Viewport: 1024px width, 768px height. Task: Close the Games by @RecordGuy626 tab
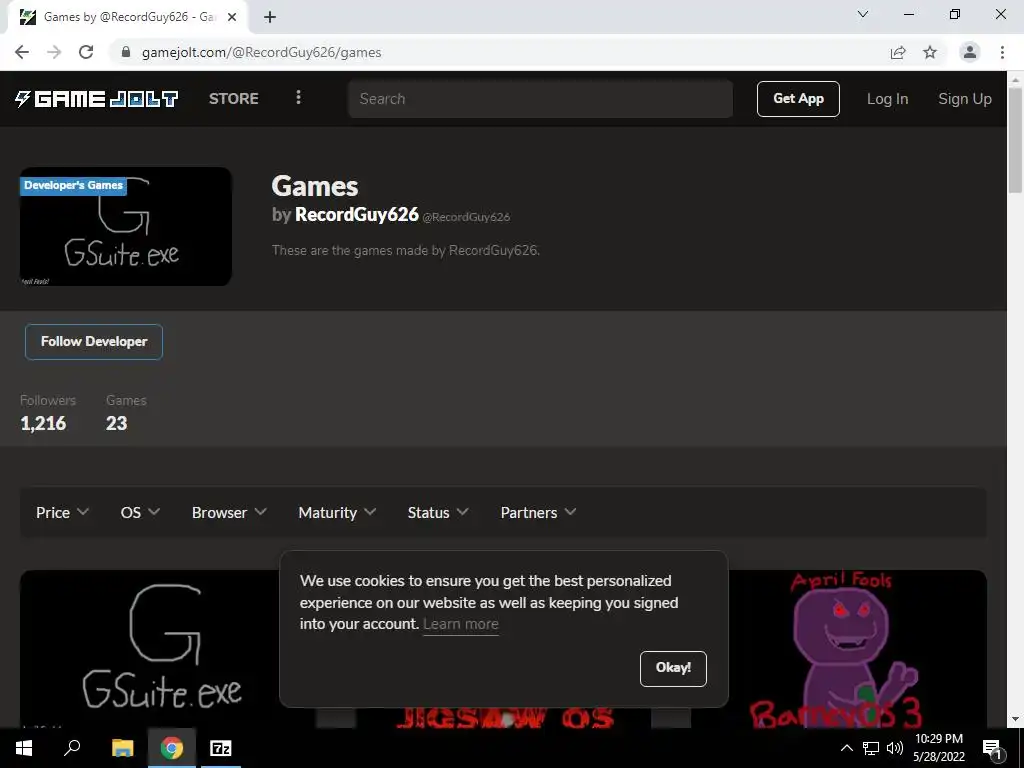(x=232, y=17)
